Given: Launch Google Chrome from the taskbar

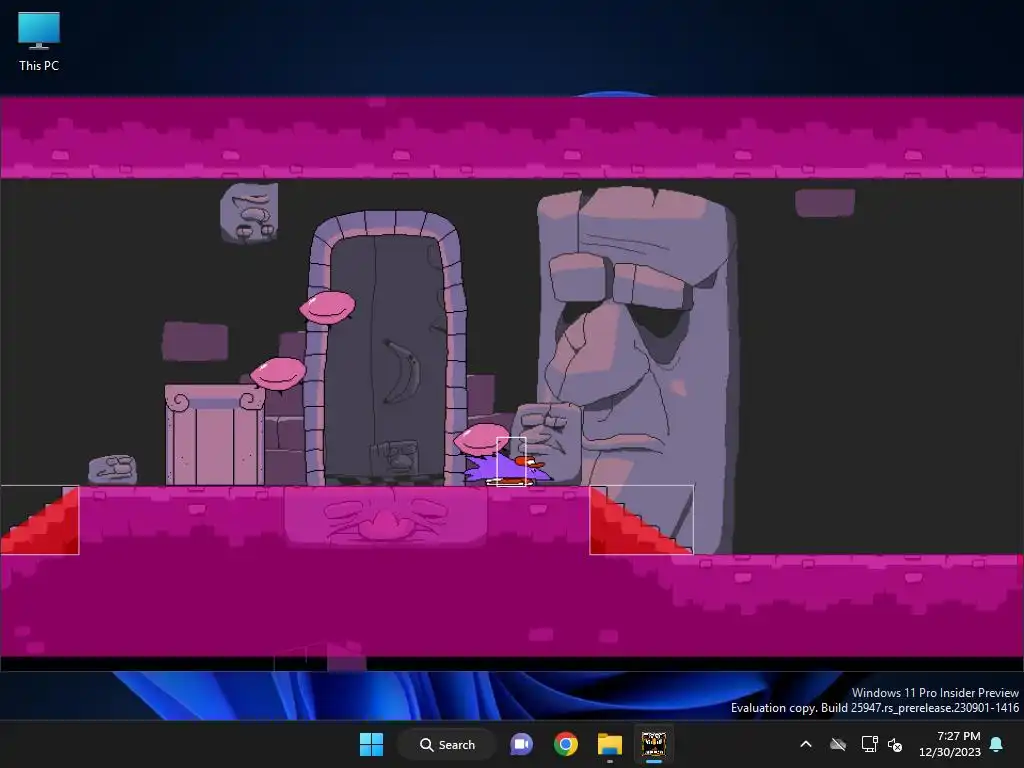Looking at the screenshot, I should coord(566,744).
